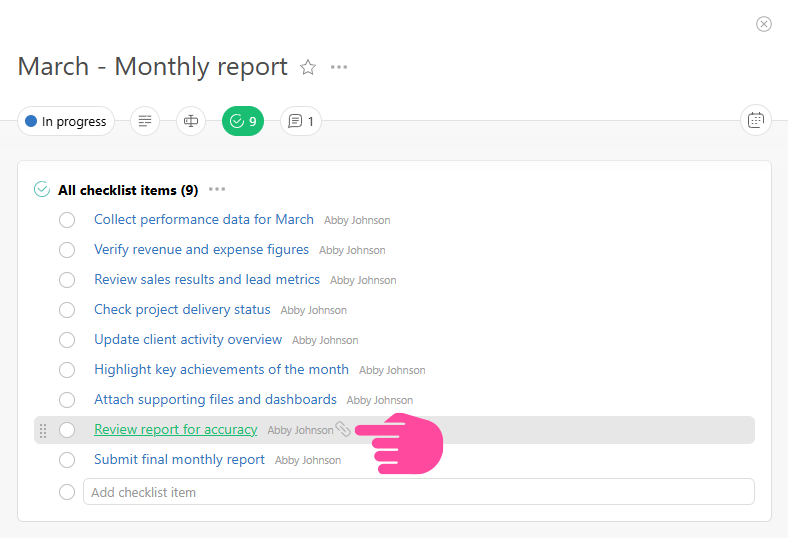Star the March - Monthly report task

tap(308, 67)
